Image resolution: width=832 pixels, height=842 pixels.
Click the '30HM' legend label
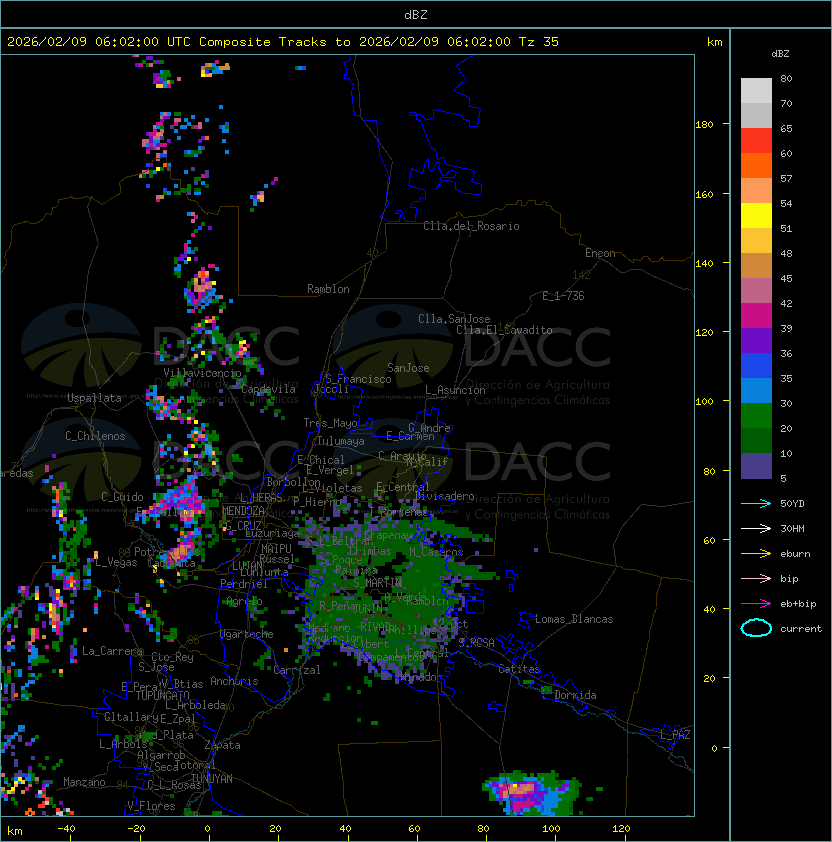click(792, 528)
